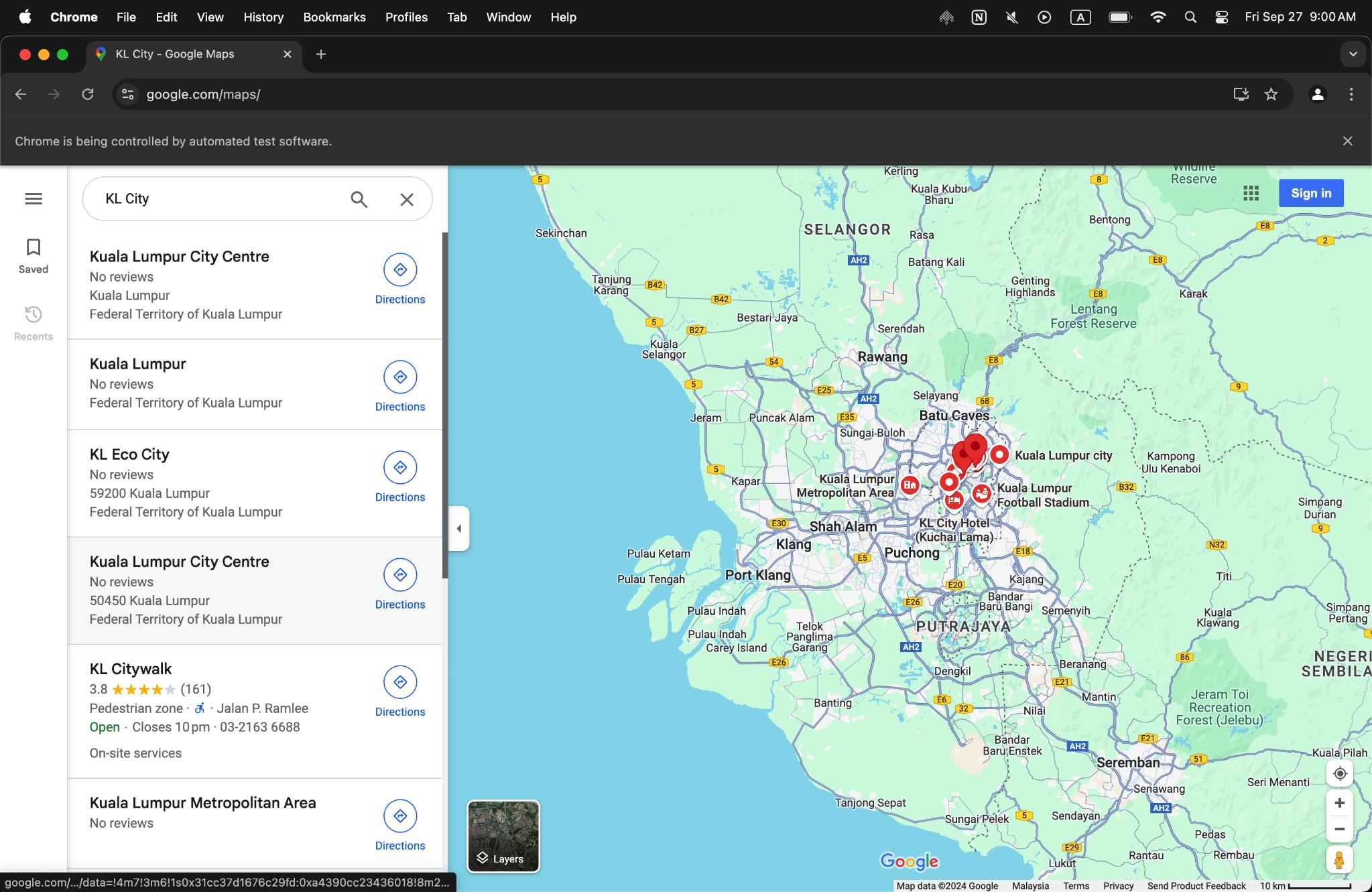
Task: Select the KL City - Google Maps tab
Action: [x=194, y=54]
